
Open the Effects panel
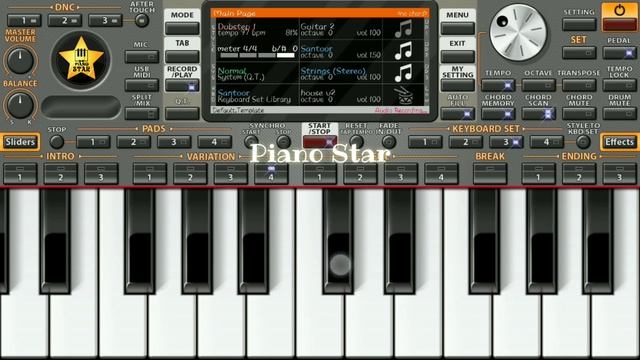click(x=619, y=142)
